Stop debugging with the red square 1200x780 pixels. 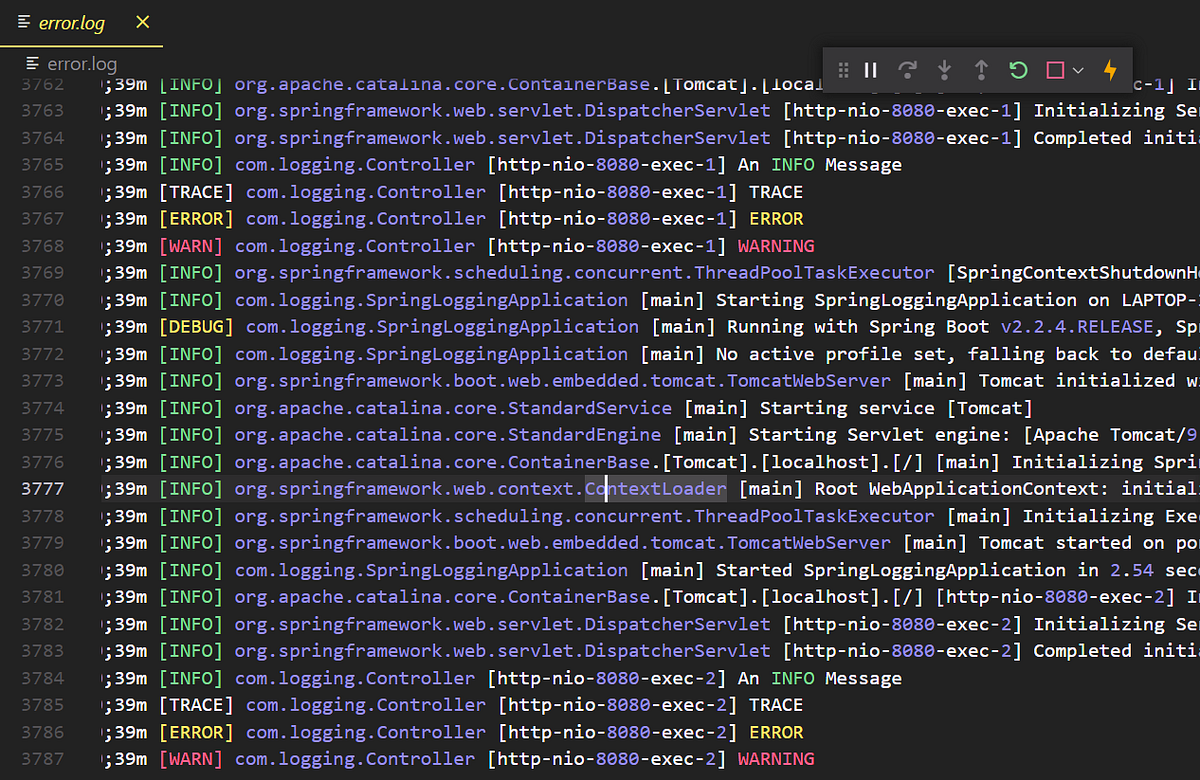(1055, 70)
